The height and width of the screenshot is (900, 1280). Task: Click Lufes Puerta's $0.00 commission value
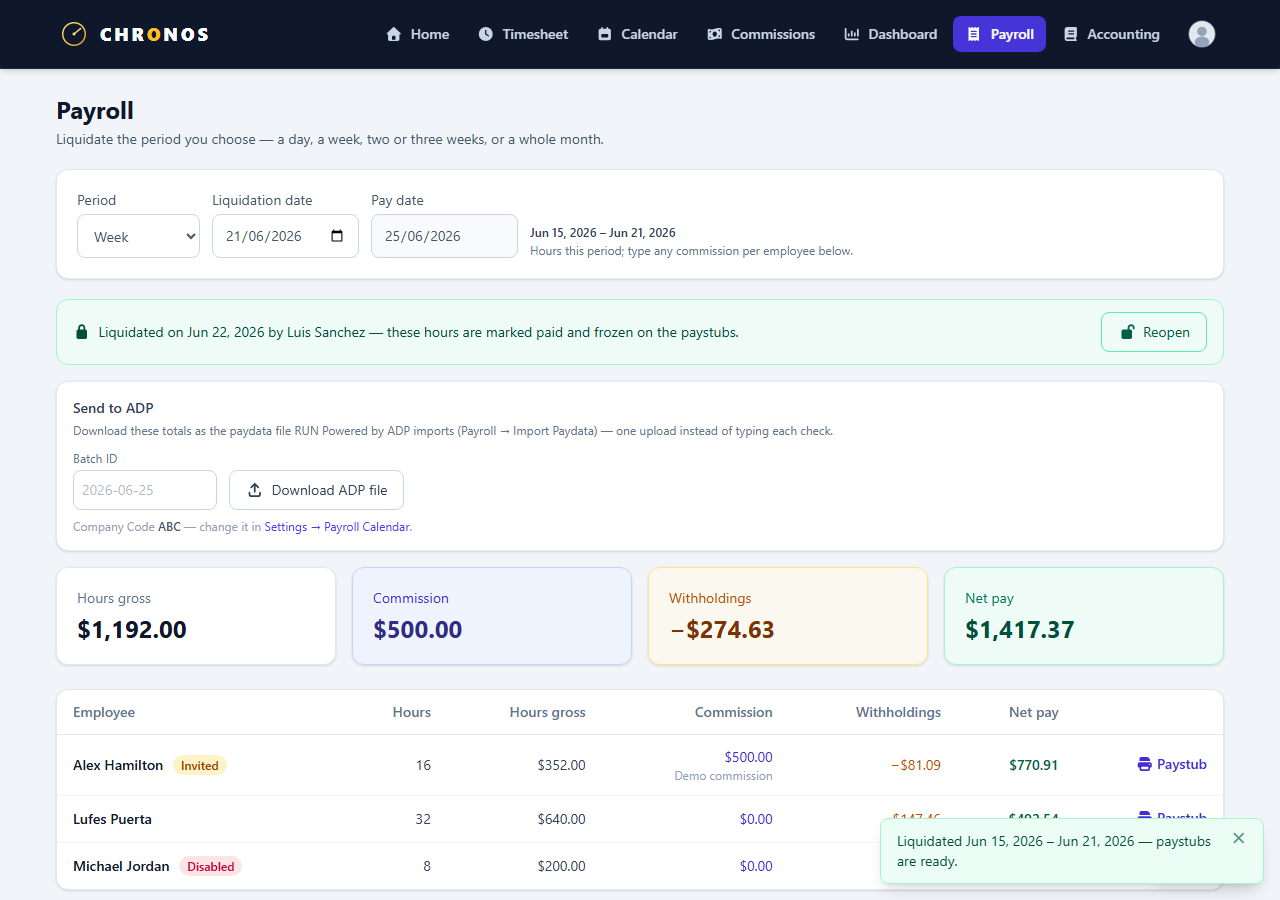pyautogui.click(x=756, y=819)
